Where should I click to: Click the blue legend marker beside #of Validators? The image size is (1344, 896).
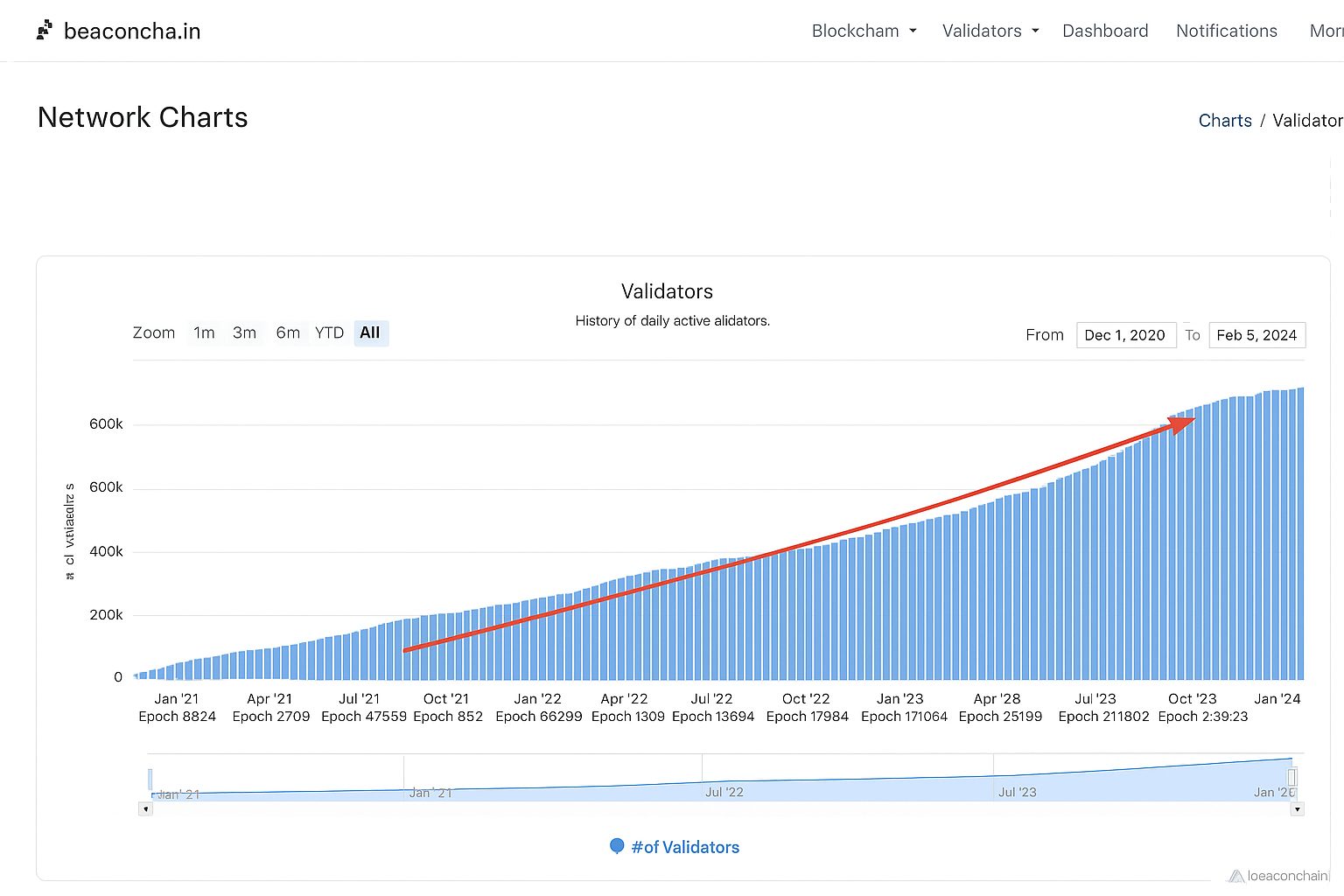pos(617,846)
